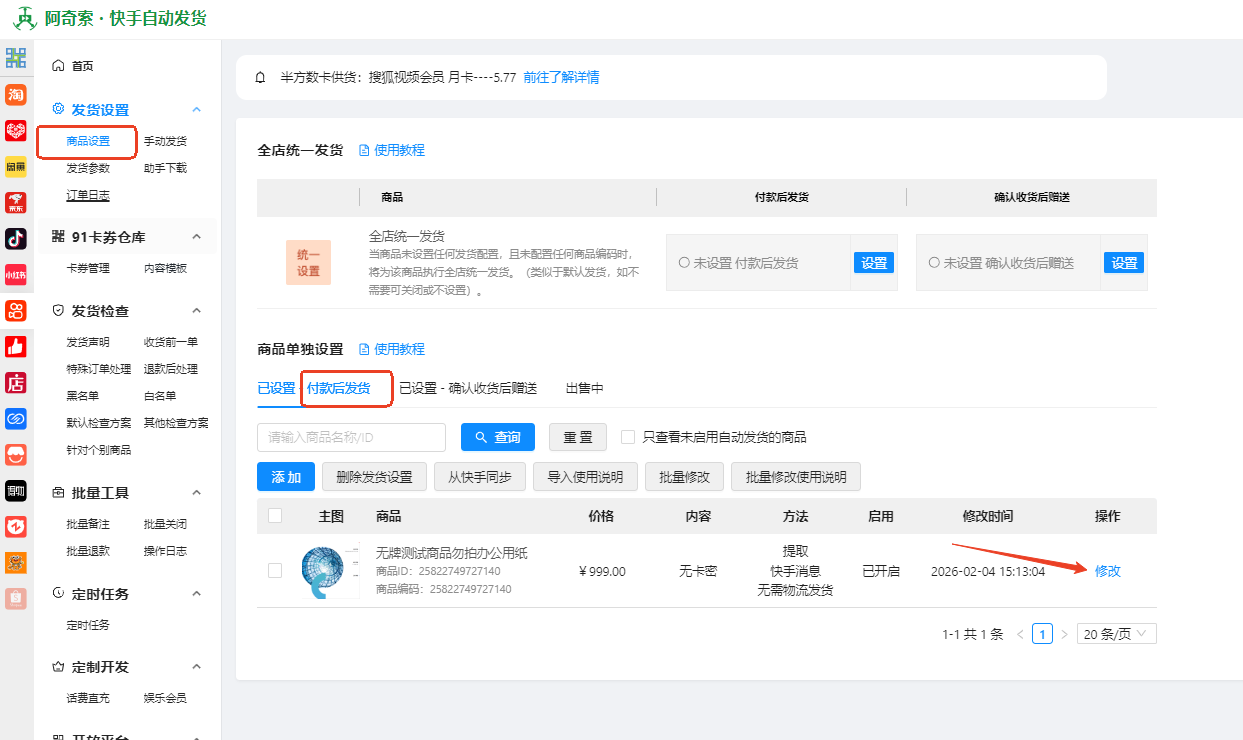Open the red thumbs-up platform icon
Image resolution: width=1243 pixels, height=740 pixels.
click(x=16, y=346)
